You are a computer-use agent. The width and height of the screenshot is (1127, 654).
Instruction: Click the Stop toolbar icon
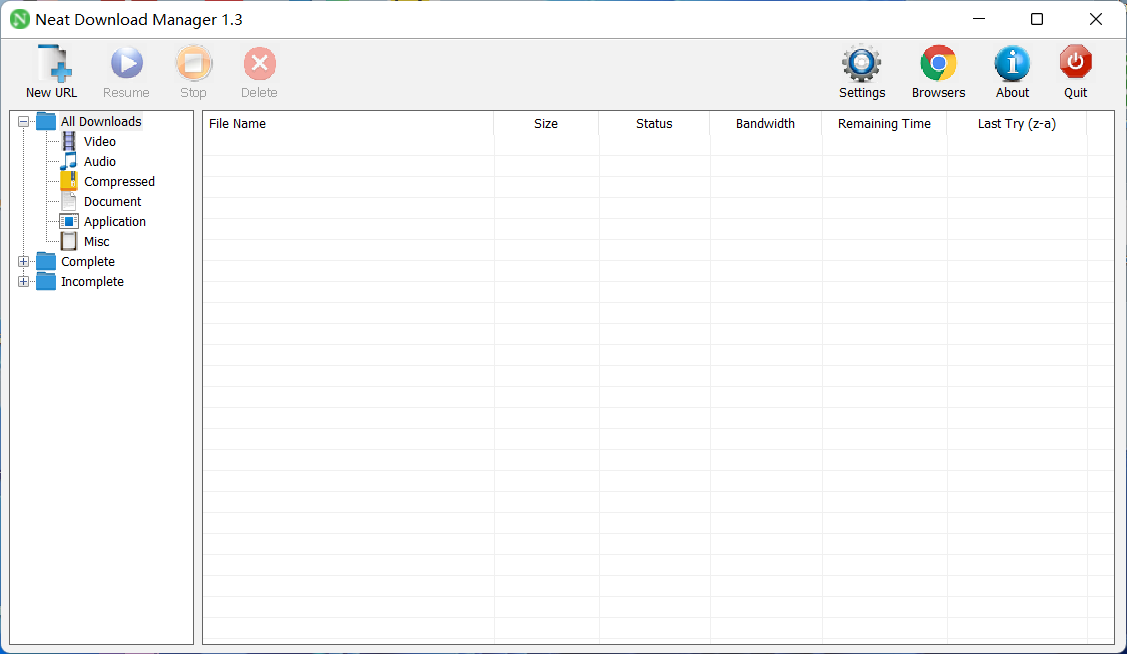pyautogui.click(x=193, y=64)
